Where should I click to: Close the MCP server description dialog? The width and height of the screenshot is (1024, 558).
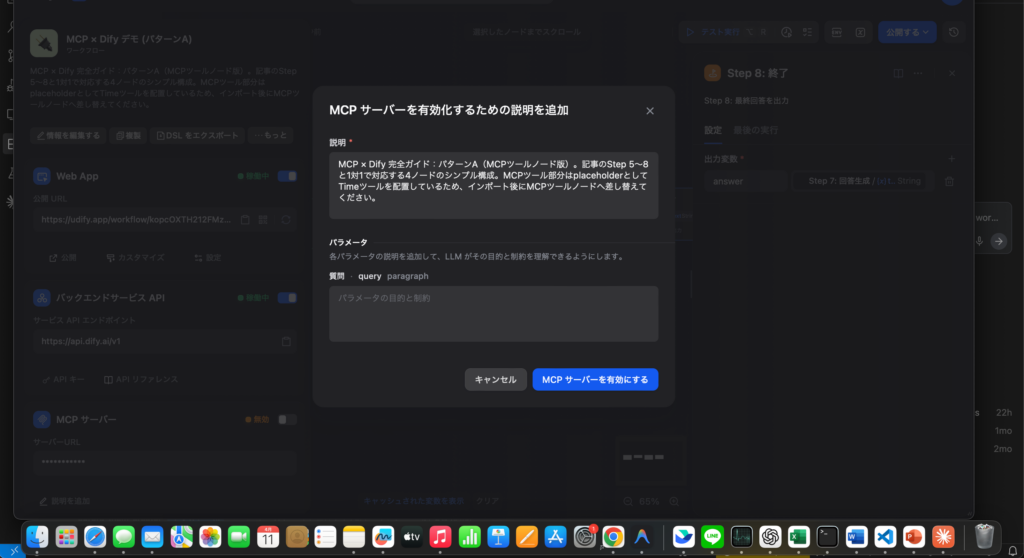tap(650, 111)
